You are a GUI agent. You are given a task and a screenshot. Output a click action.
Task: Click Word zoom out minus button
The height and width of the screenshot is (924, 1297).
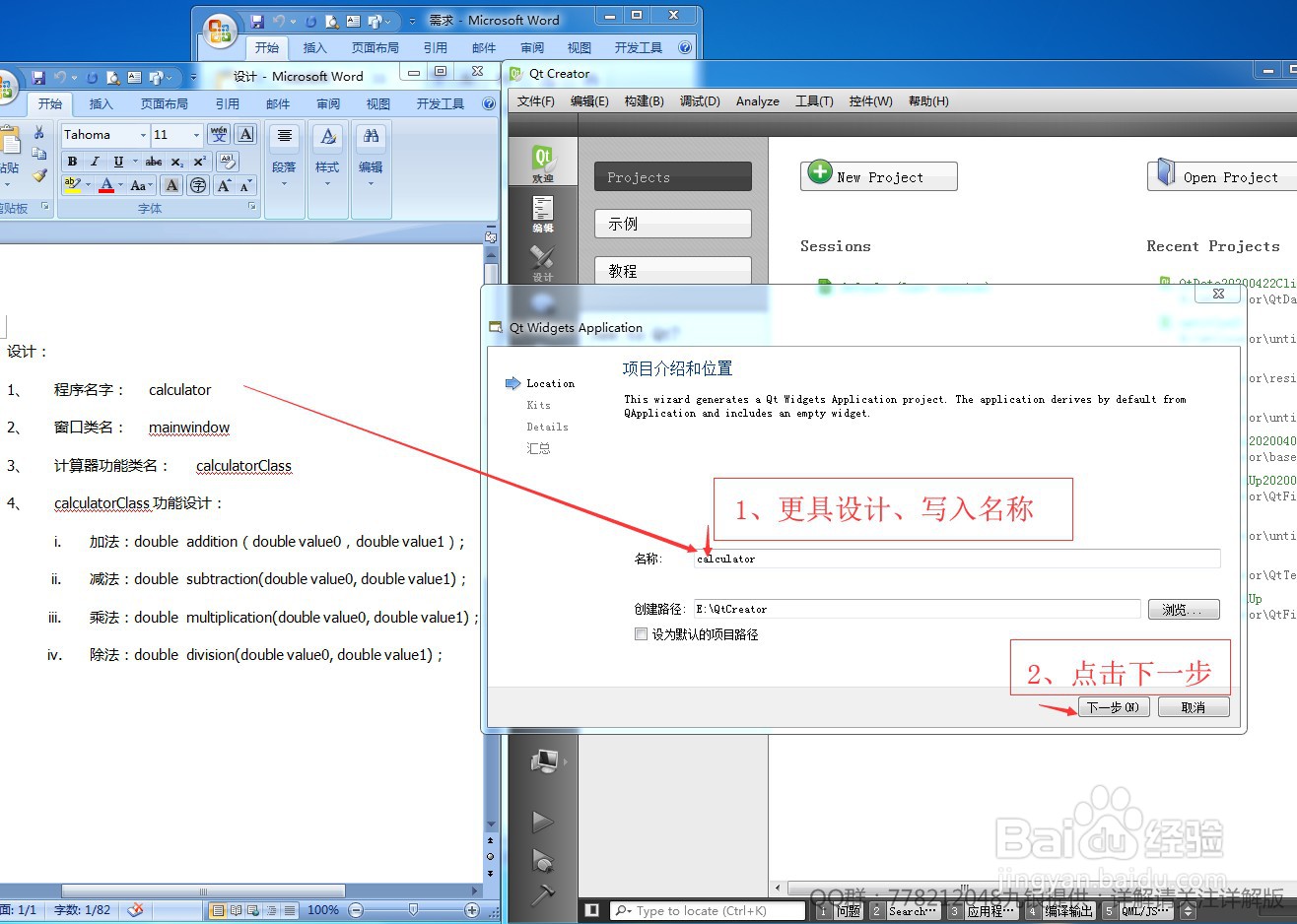[356, 910]
